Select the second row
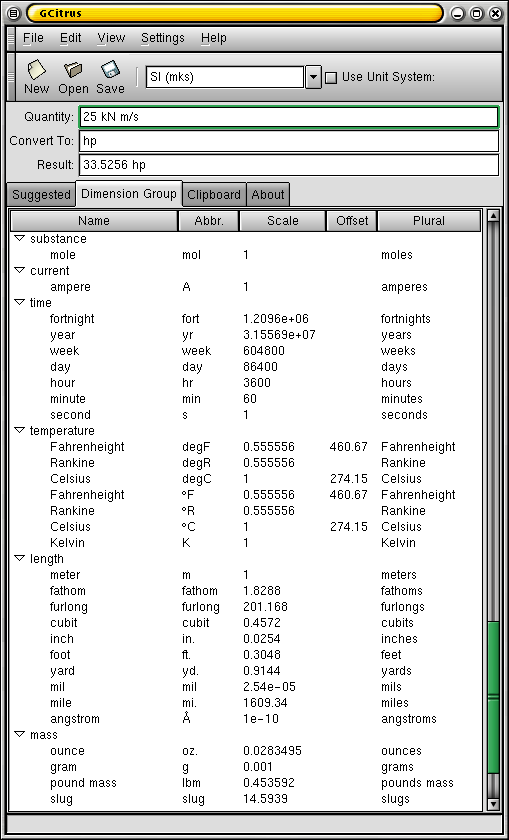 (x=245, y=415)
